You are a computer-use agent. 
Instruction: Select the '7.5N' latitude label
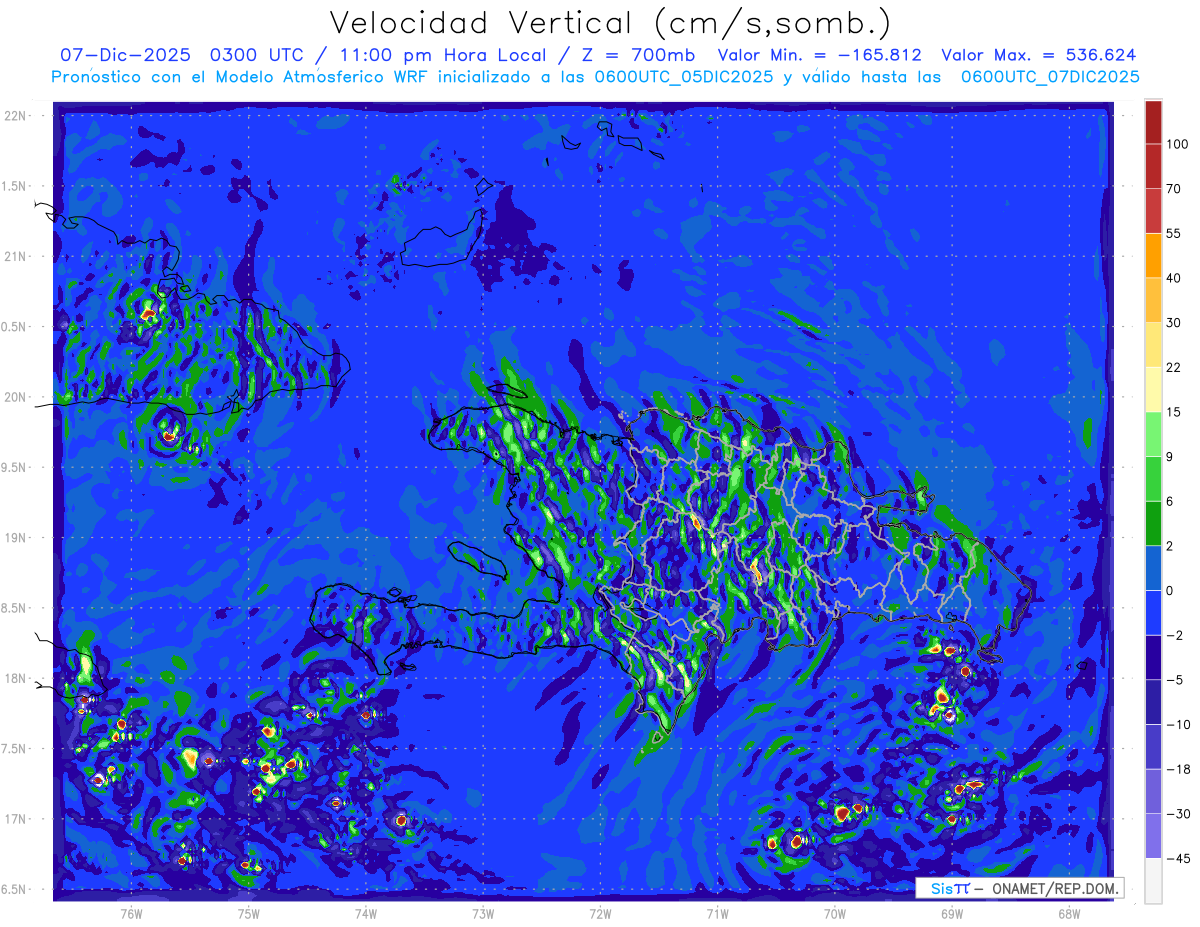16,749
